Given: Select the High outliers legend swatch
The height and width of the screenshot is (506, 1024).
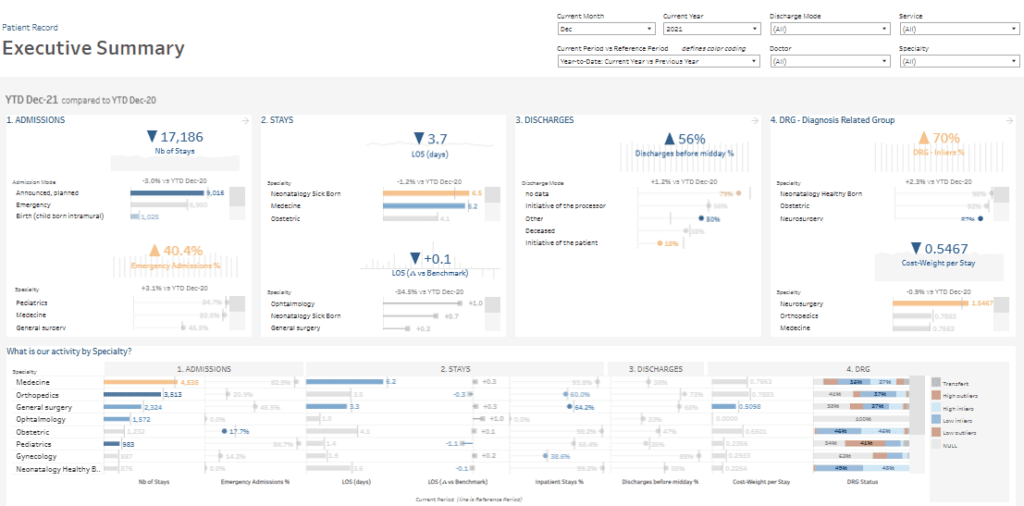Looking at the screenshot, I should click(x=936, y=396).
